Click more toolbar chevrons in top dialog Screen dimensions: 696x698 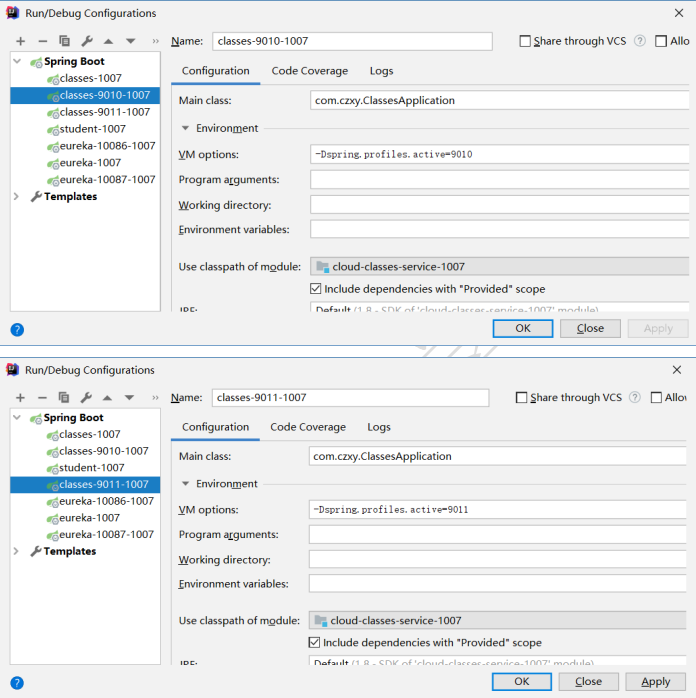pyautogui.click(x=155, y=41)
